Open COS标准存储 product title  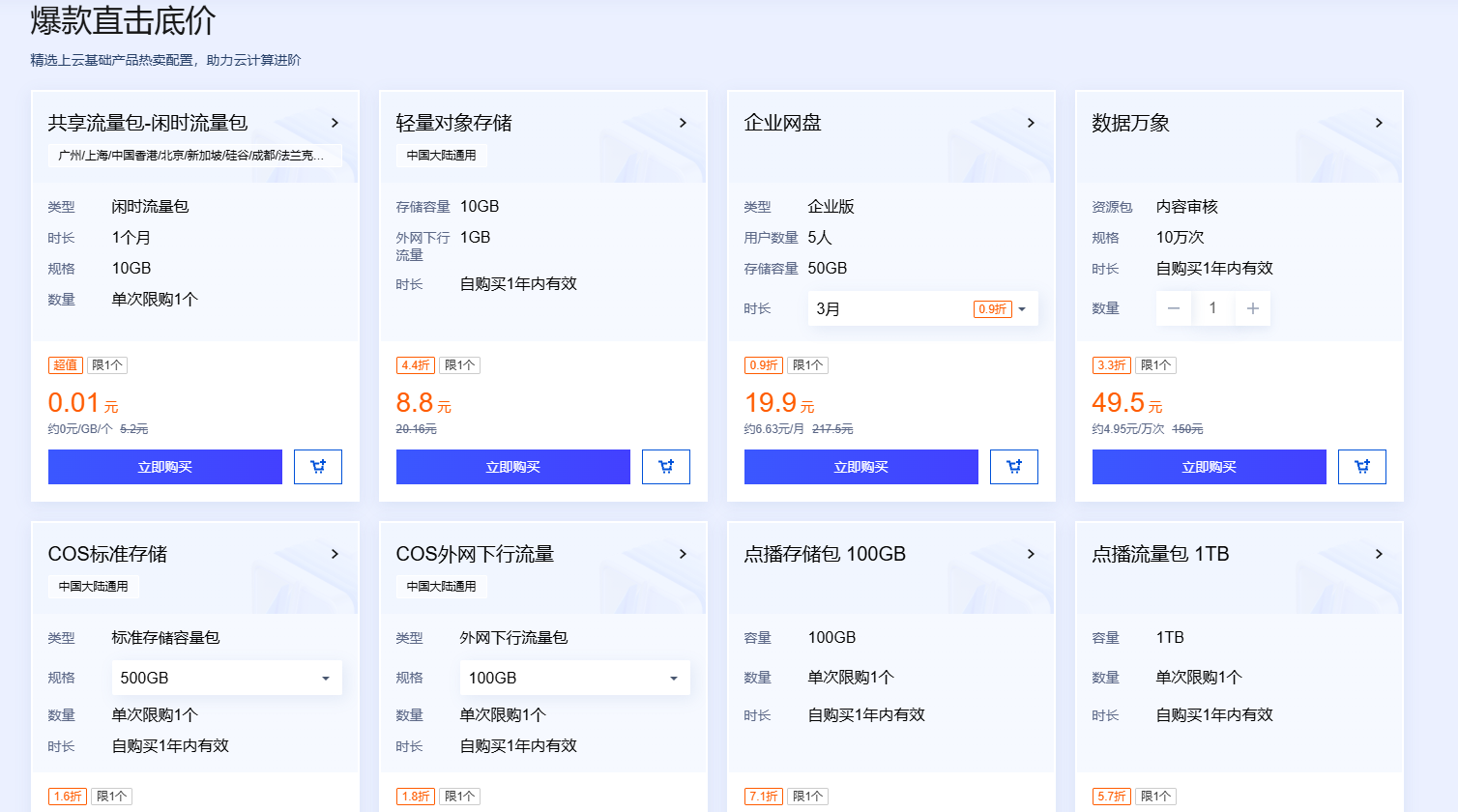point(107,554)
